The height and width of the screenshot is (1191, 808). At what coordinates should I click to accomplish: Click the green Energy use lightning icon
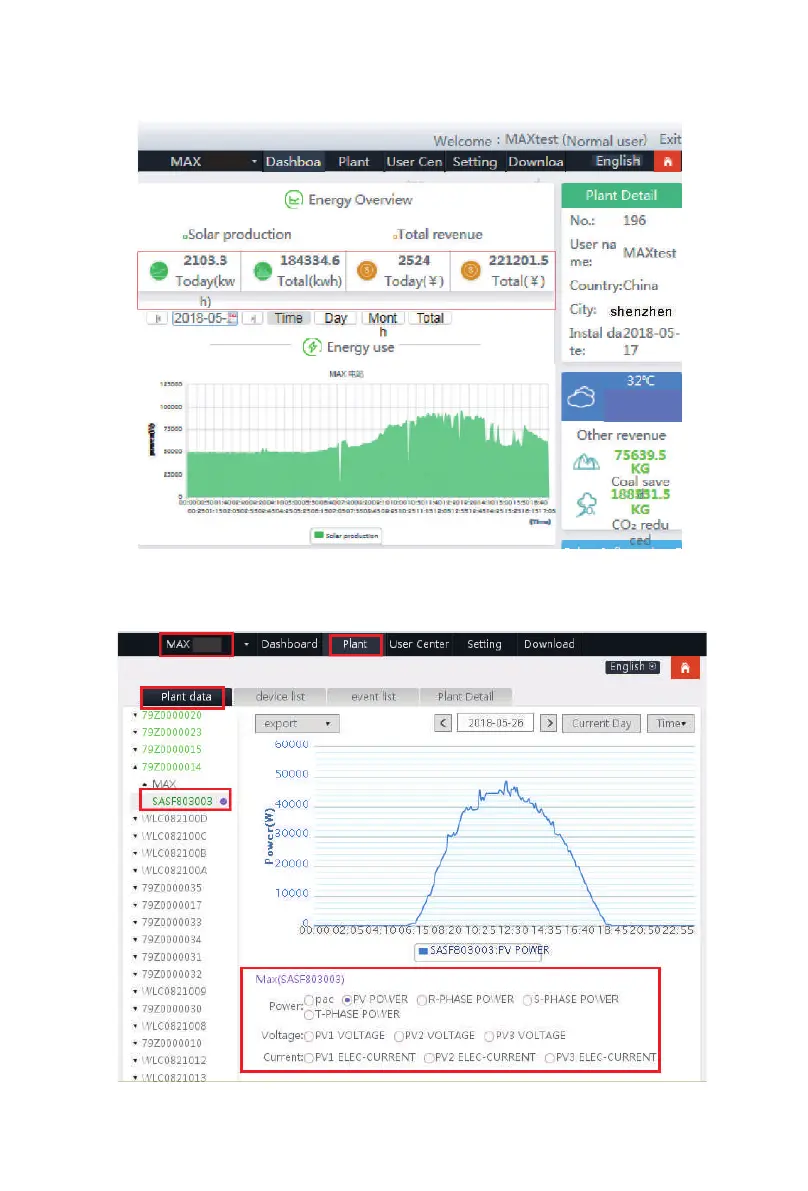click(x=312, y=347)
